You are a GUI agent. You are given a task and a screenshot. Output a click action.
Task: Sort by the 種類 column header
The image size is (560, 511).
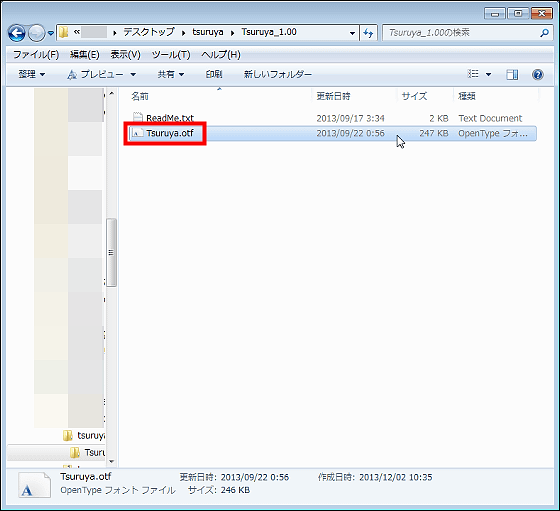coord(466,96)
